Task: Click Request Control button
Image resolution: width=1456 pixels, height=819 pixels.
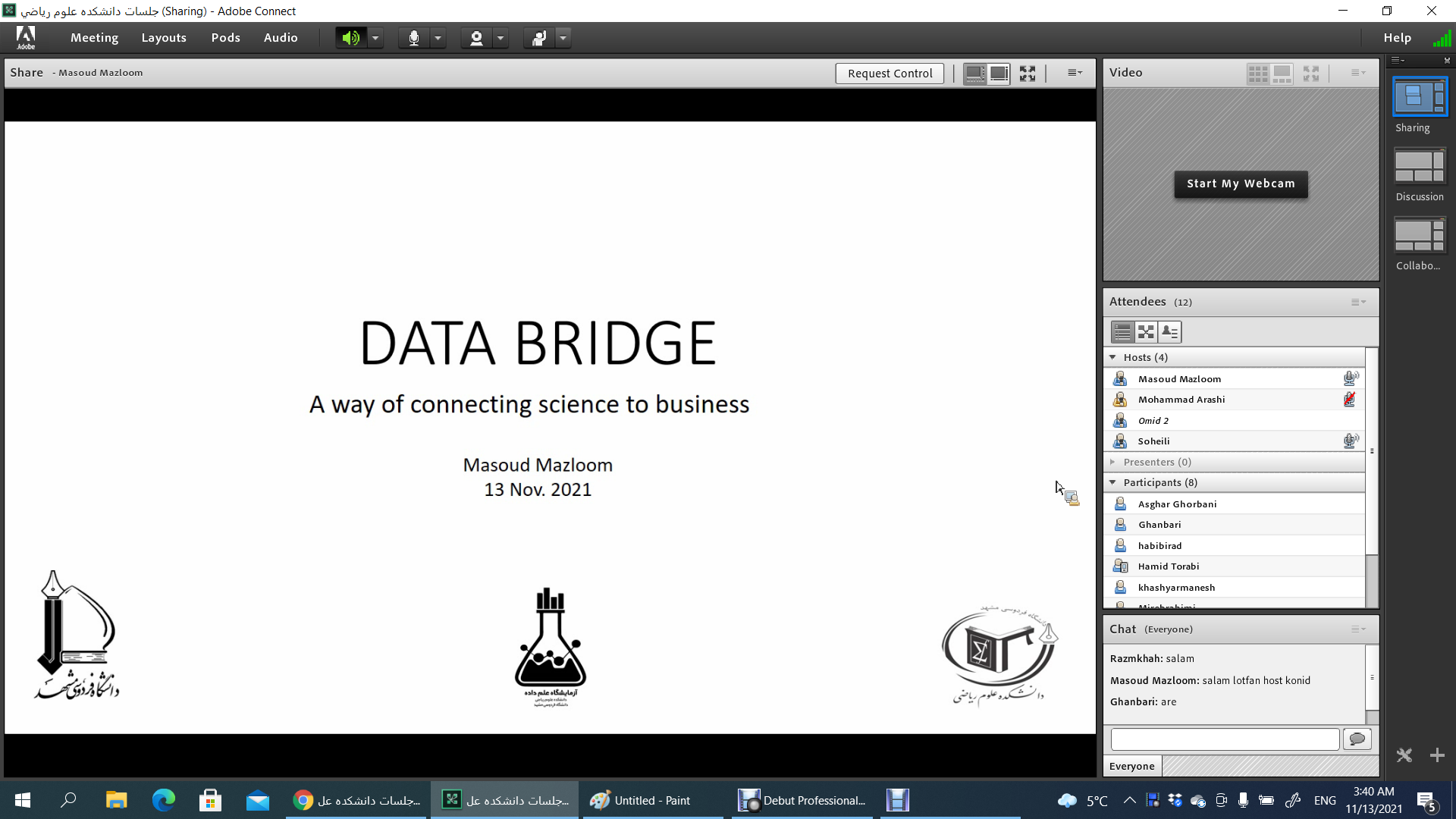Action: click(890, 74)
